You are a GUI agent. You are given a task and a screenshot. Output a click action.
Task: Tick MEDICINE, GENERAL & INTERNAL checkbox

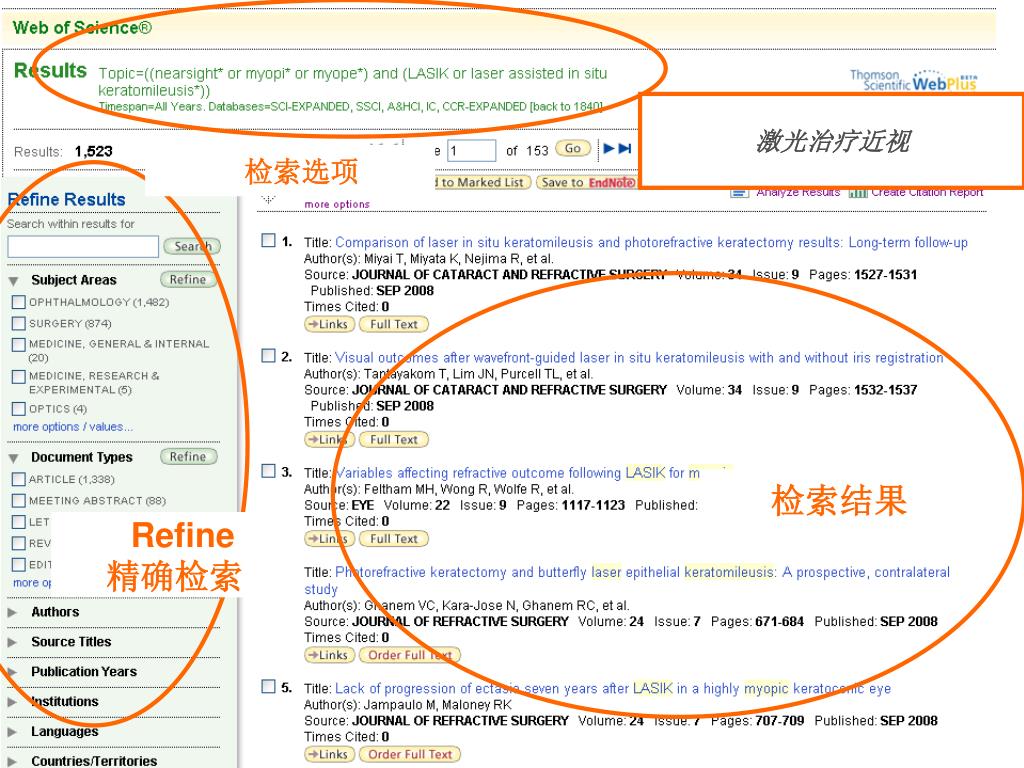(x=19, y=344)
